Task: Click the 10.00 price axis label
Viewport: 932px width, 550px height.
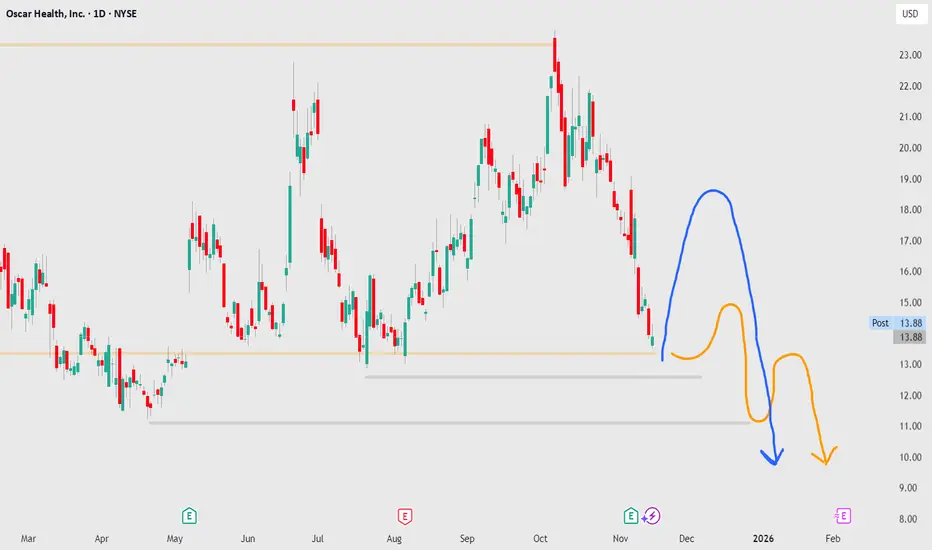Action: coord(910,457)
